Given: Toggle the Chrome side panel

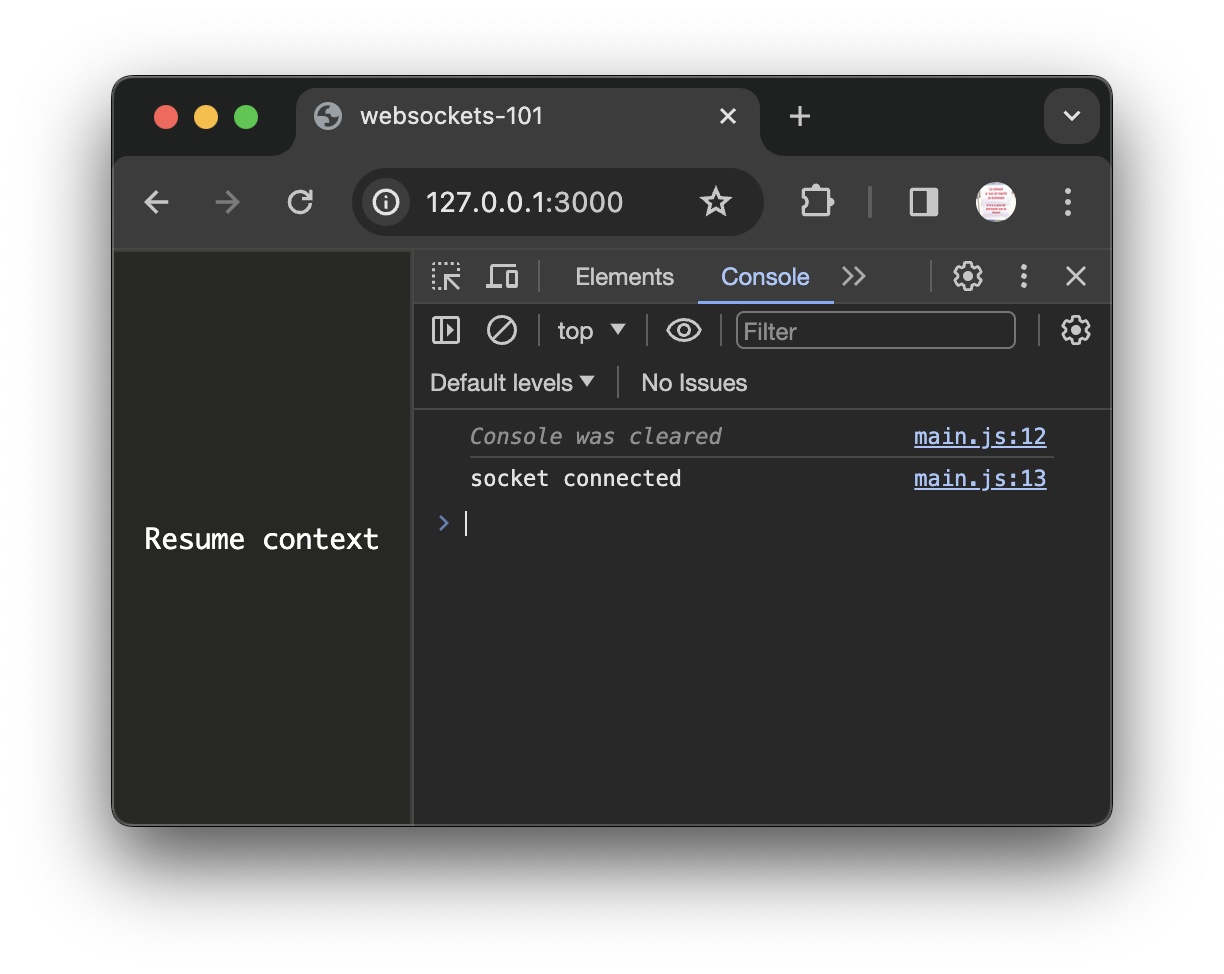Looking at the screenshot, I should tap(923, 202).
